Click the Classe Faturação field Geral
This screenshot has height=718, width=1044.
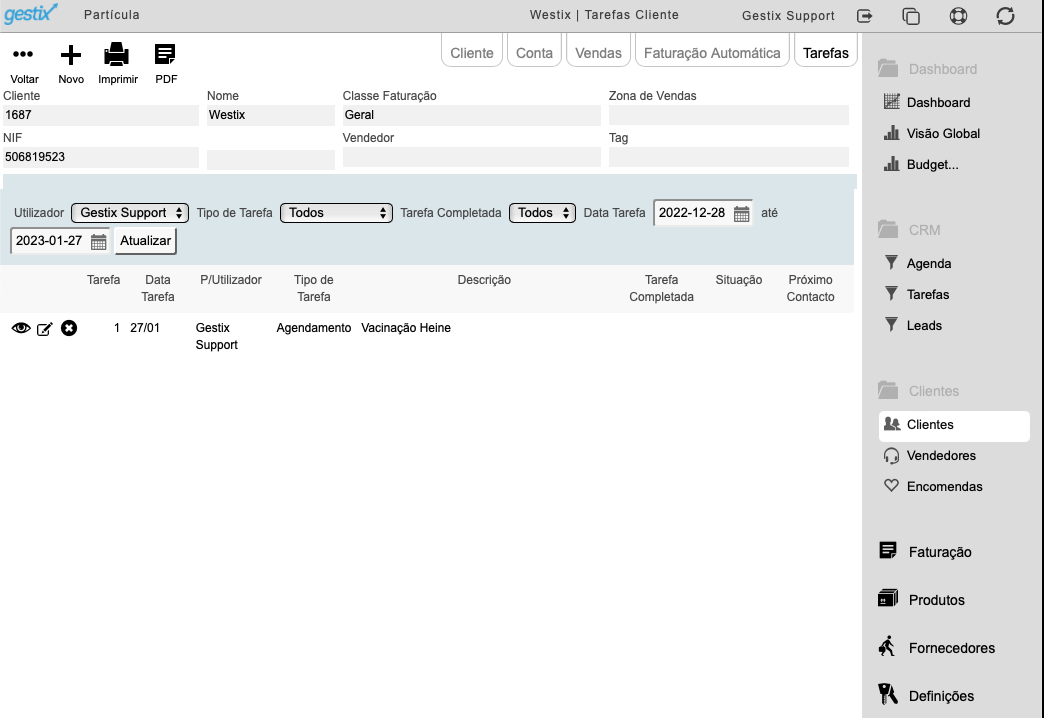[471, 115]
